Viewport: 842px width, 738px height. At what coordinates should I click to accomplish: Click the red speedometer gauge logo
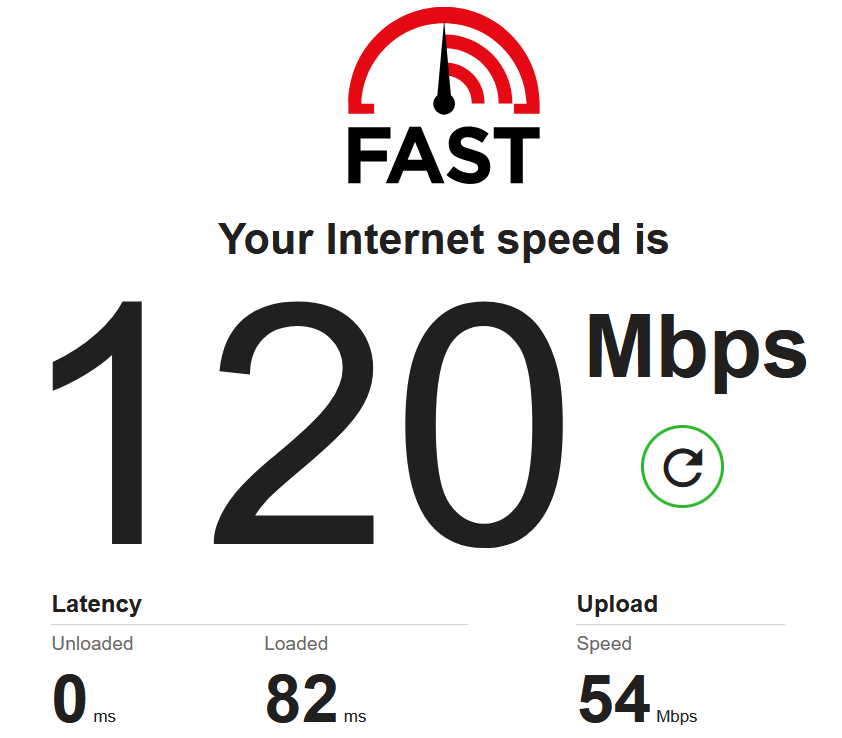(x=444, y=61)
